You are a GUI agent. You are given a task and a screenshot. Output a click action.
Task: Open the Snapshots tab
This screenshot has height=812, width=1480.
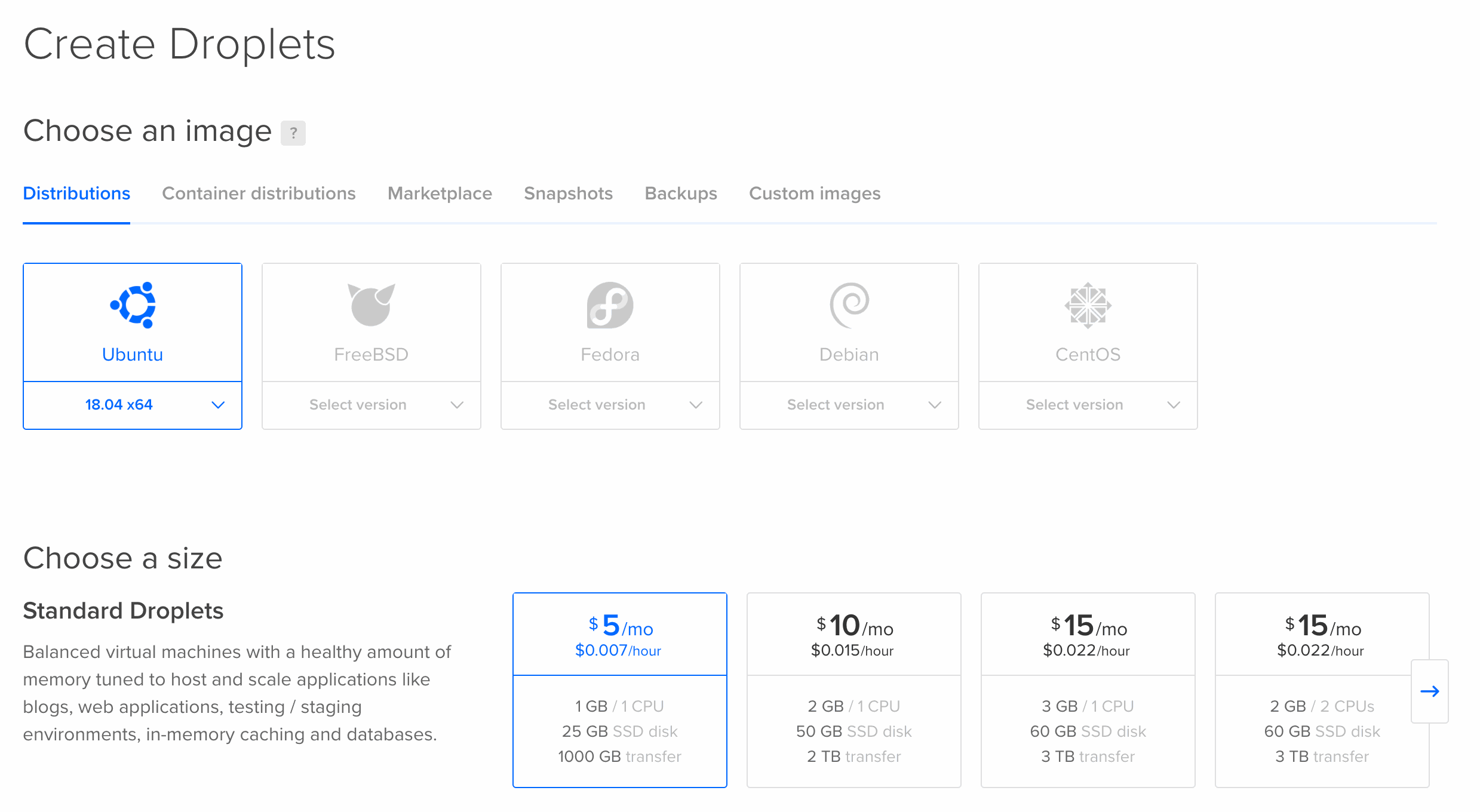click(568, 193)
